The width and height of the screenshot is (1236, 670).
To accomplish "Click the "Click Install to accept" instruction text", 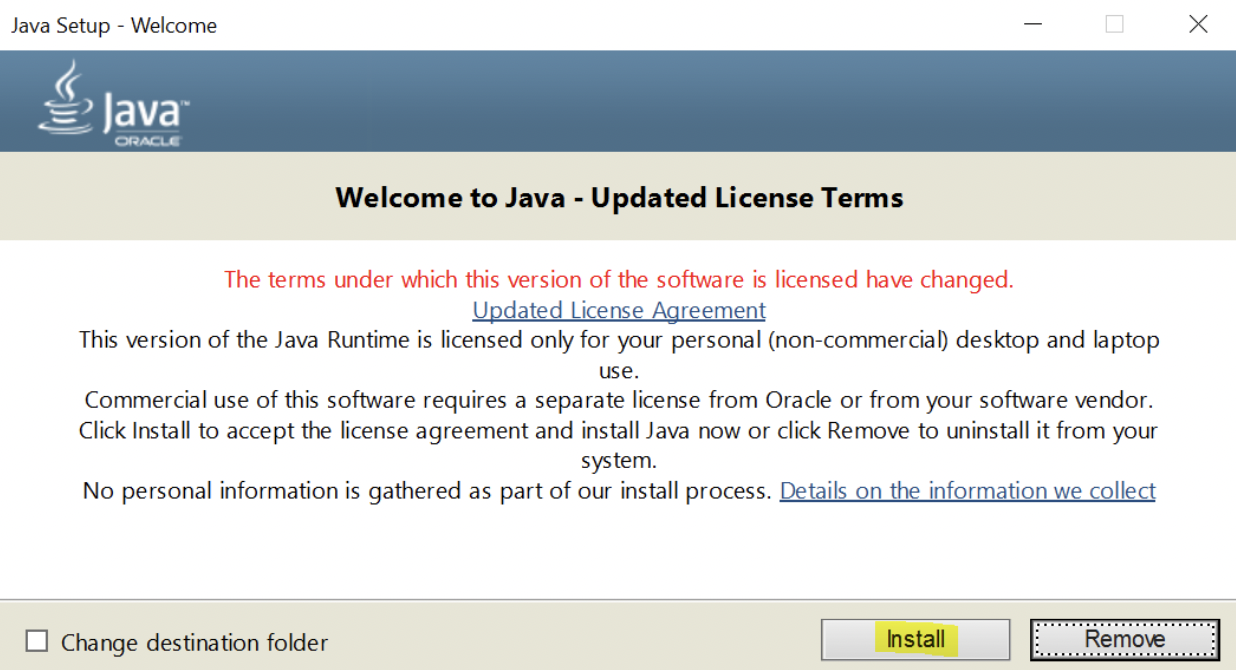I will click(619, 431).
